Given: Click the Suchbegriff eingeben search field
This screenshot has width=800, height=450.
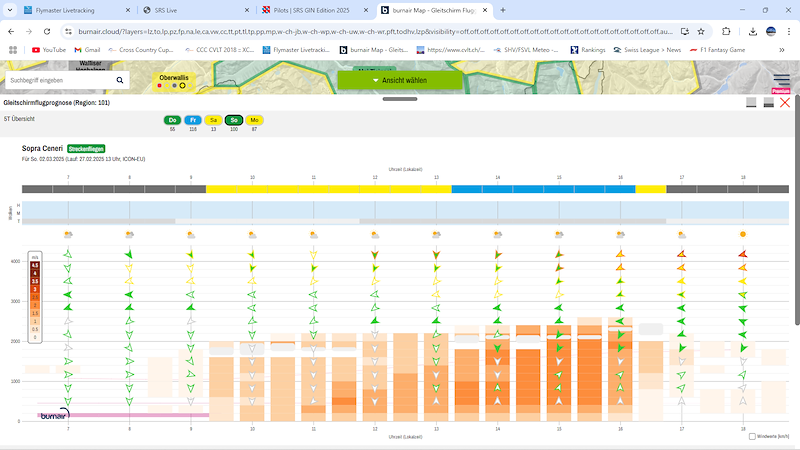Looking at the screenshot, I should coord(60,80).
